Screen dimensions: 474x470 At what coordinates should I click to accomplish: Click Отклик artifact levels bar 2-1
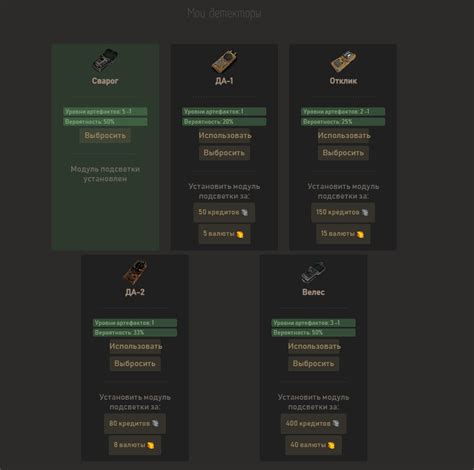[x=343, y=112]
